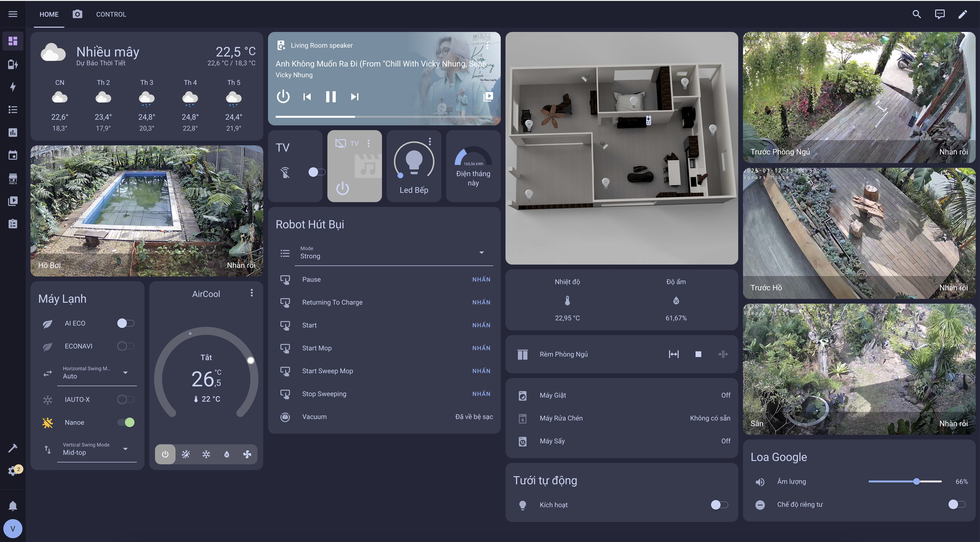Viewport: 980px width, 542px height.
Task: Toggle the AI ECO switch
Action: (125, 323)
